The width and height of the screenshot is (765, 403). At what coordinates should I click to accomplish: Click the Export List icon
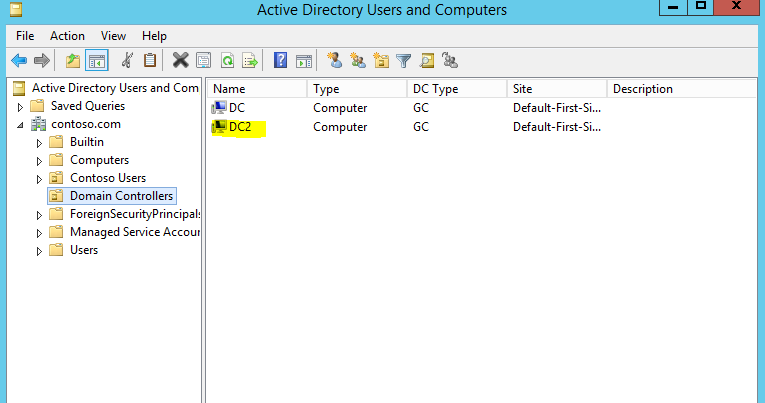pos(250,60)
